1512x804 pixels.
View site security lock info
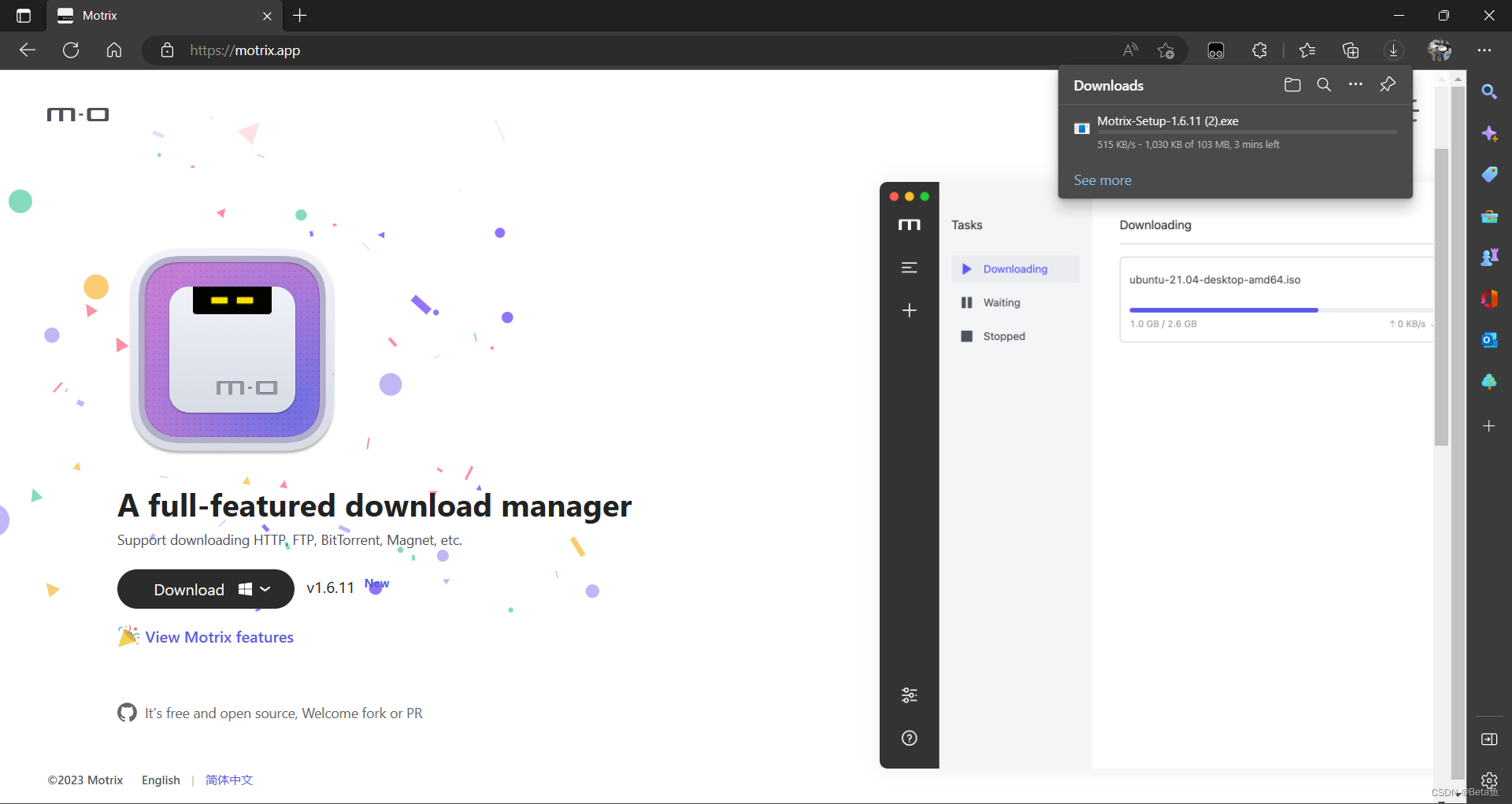[x=167, y=50]
